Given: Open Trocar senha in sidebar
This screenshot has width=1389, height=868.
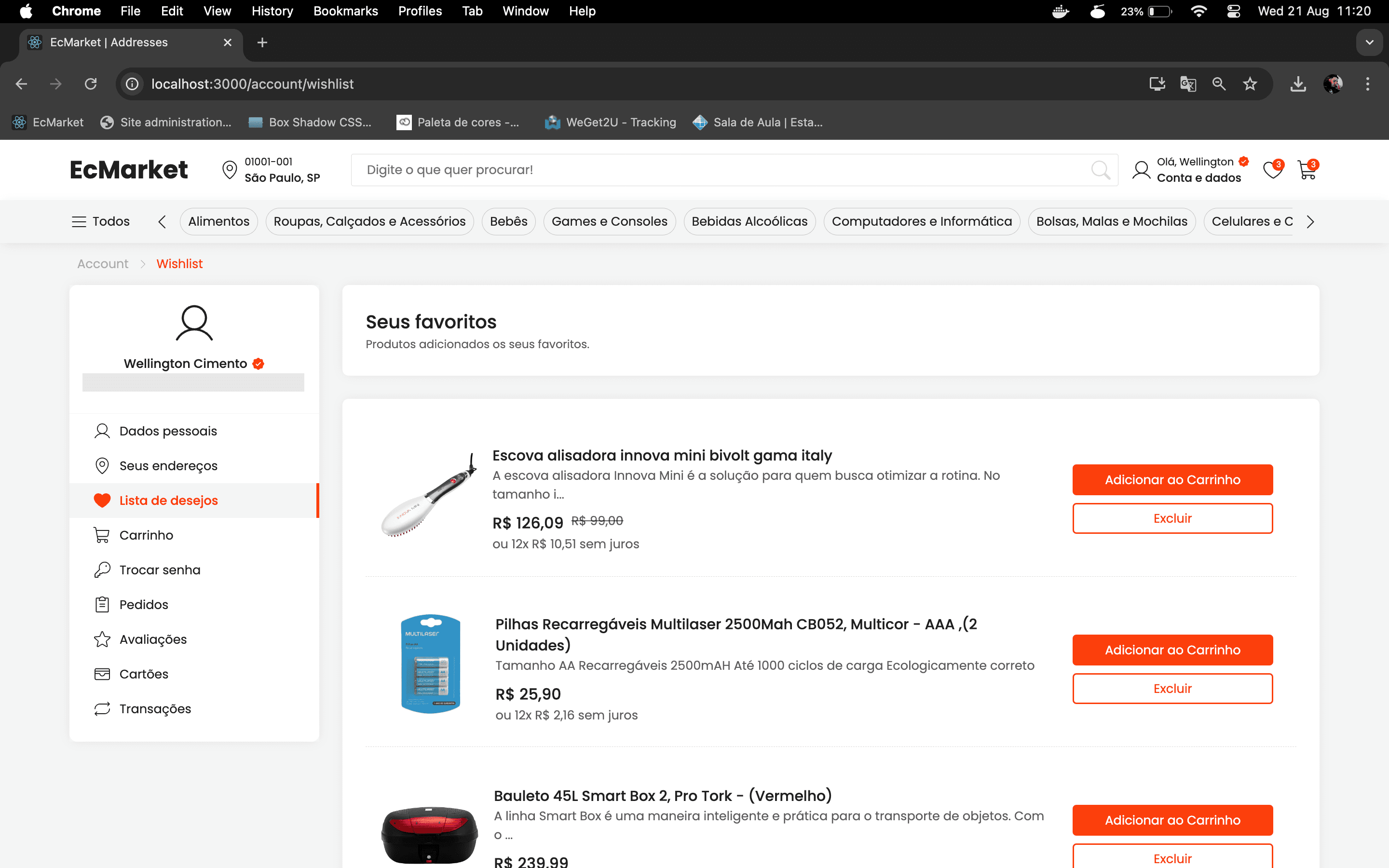Looking at the screenshot, I should (194, 570).
